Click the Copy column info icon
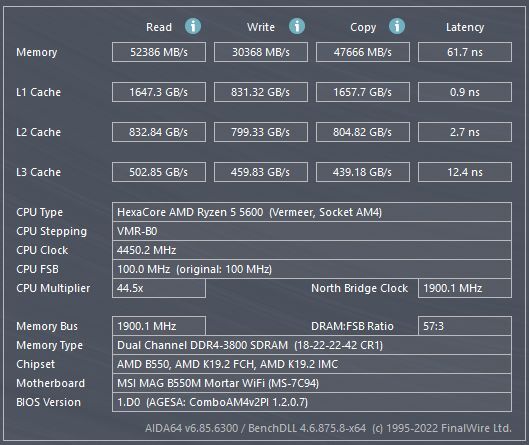This screenshot has height=445, width=529. point(397,26)
